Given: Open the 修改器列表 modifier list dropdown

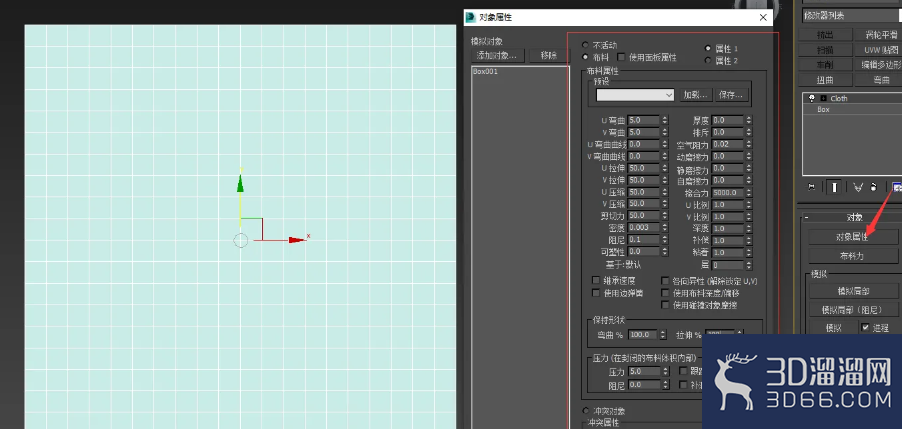Looking at the screenshot, I should (x=852, y=16).
